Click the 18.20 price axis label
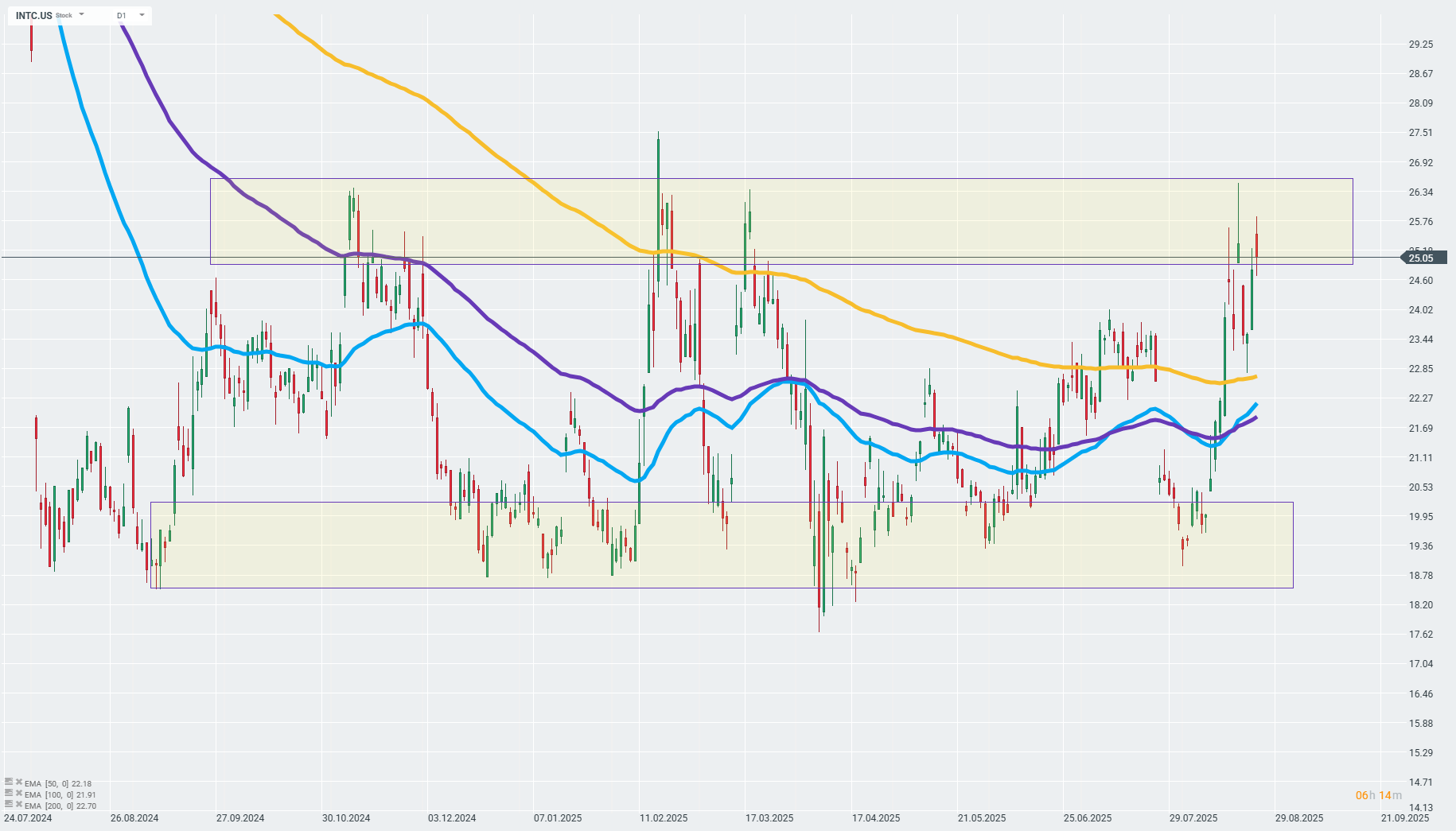 coord(1421,605)
